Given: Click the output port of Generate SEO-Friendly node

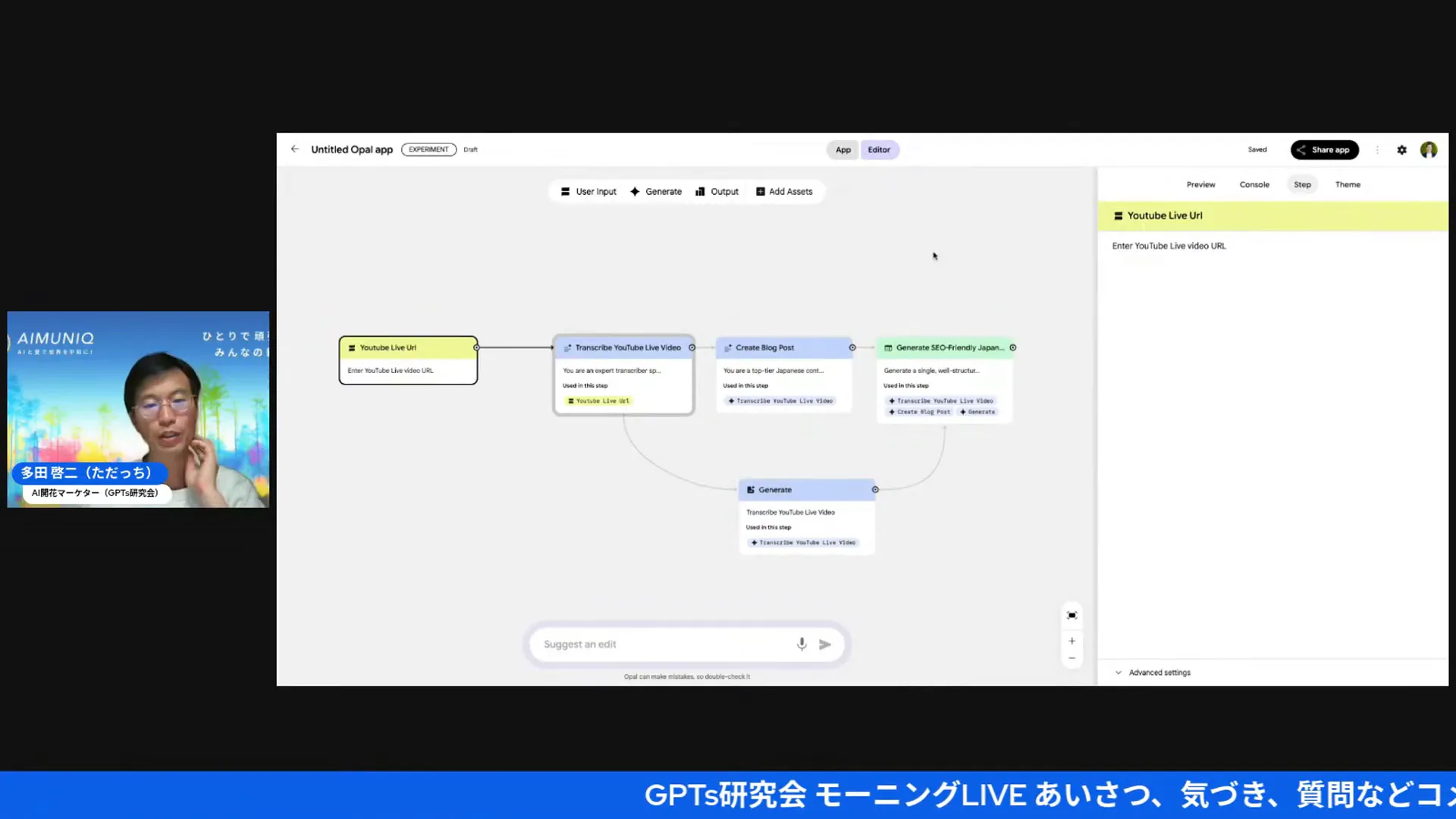Looking at the screenshot, I should tap(1013, 348).
